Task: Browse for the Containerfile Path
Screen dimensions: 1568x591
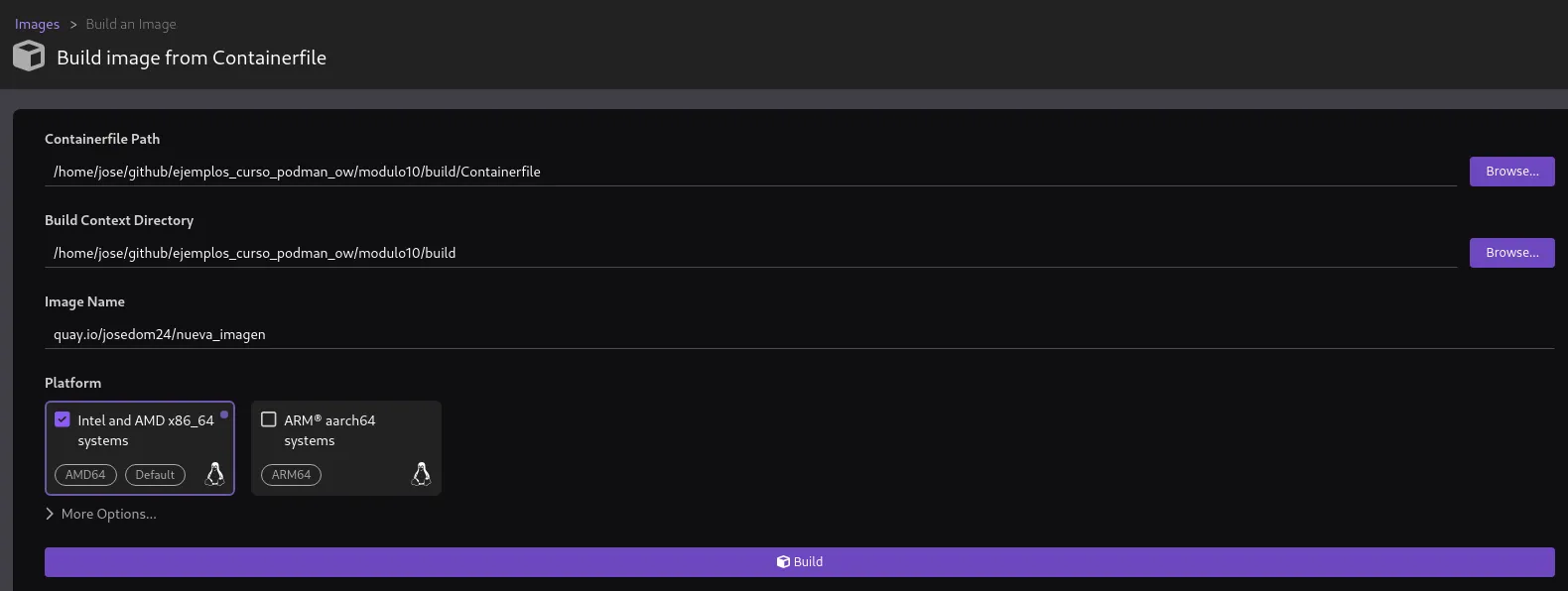Action: 1511,172
